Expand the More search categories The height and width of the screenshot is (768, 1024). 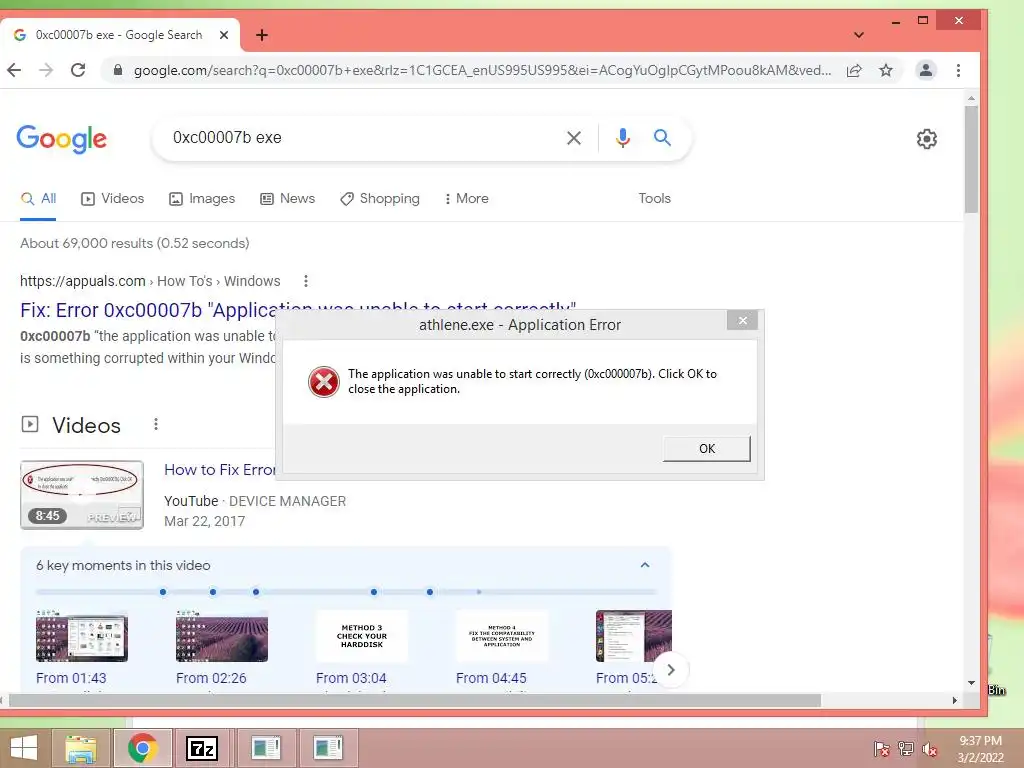pyautogui.click(x=466, y=199)
